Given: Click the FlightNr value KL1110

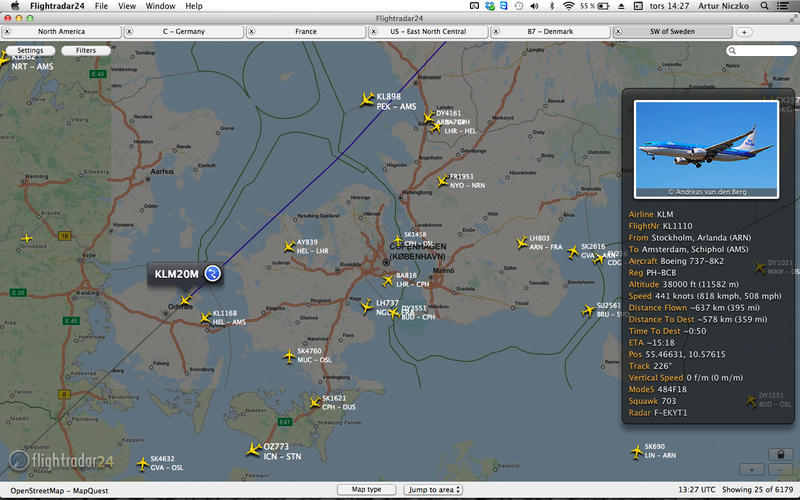Looking at the screenshot, I should point(678,226).
